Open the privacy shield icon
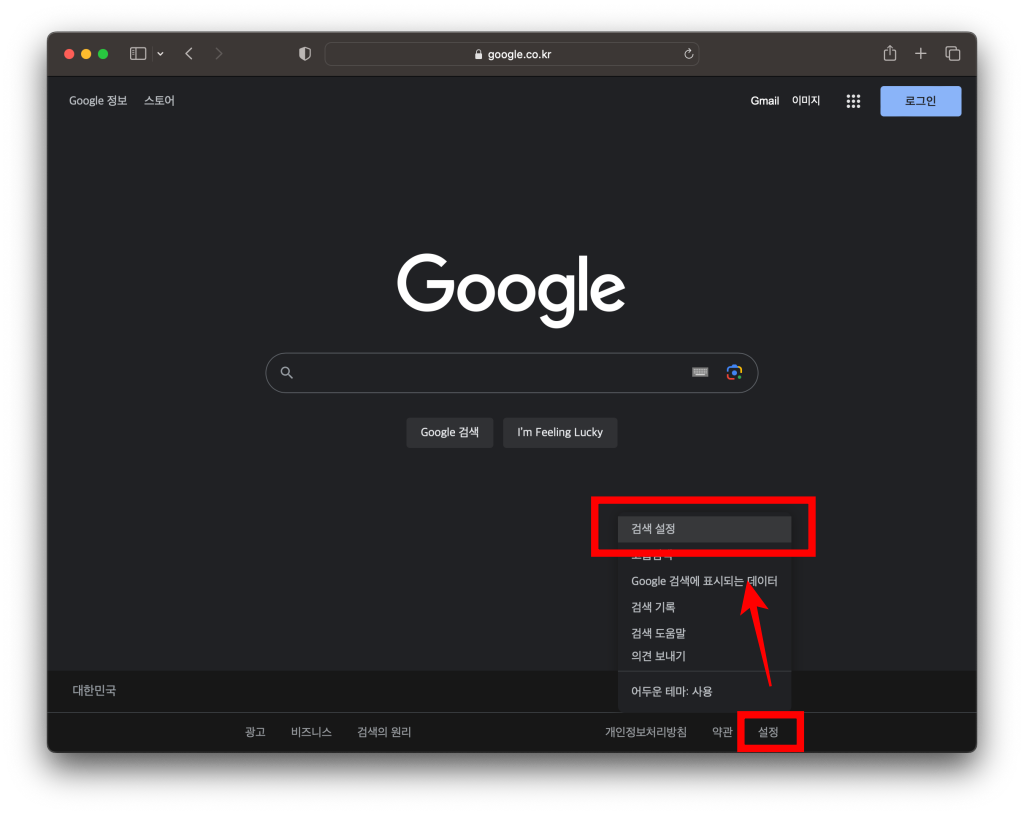Image resolution: width=1024 pixels, height=815 pixels. pos(304,54)
